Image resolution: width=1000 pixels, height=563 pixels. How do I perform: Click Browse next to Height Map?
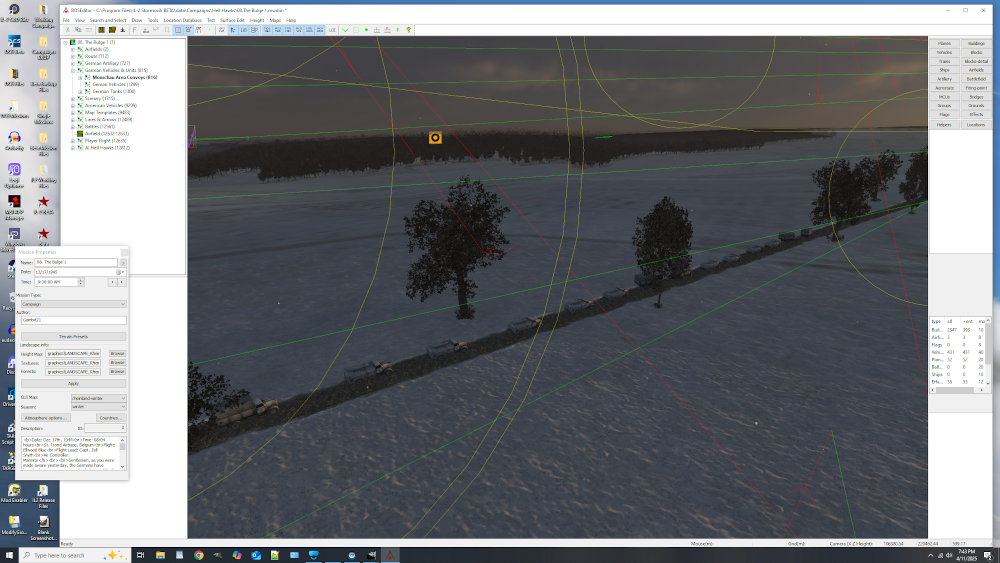tap(117, 353)
